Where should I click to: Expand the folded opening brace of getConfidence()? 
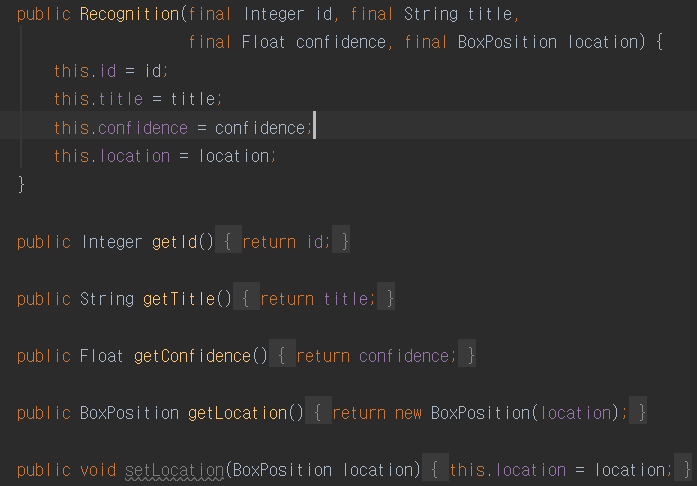click(282, 354)
